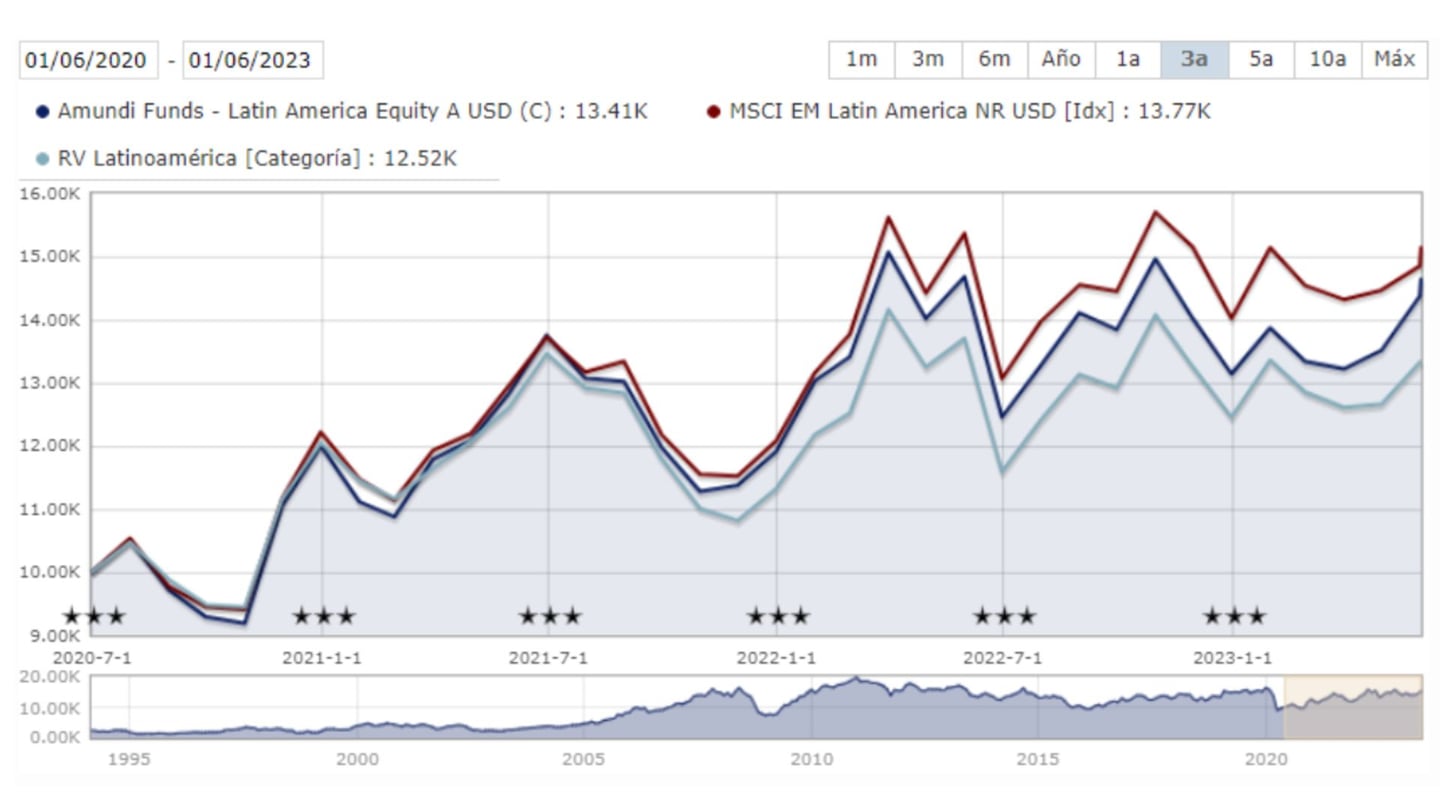
Task: Click the highlighted selection in the bottom navigator
Action: (x=1355, y=705)
